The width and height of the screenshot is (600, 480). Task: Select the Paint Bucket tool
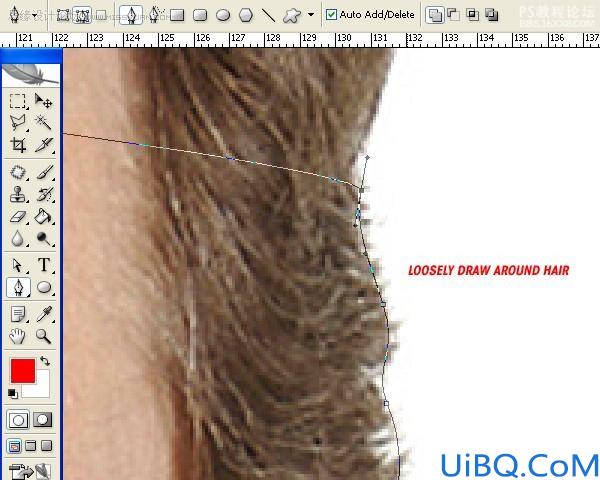(43, 217)
